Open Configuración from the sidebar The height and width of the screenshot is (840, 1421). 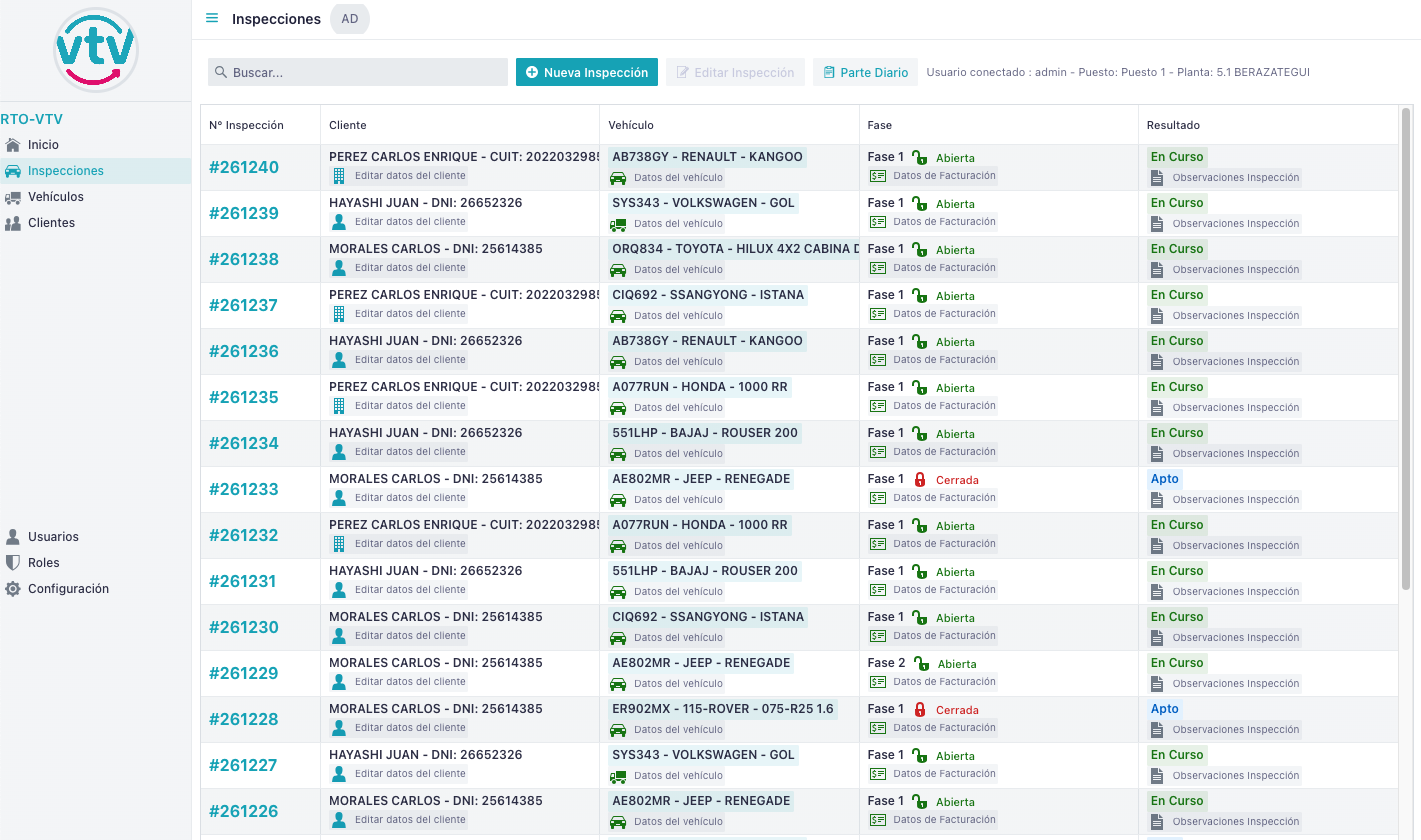pos(68,589)
